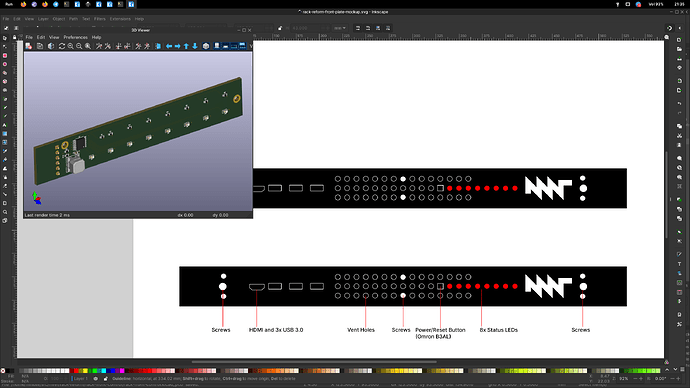Click the horizontal scrollbar below the canvas
690x388 pixels.
[x=314, y=362]
